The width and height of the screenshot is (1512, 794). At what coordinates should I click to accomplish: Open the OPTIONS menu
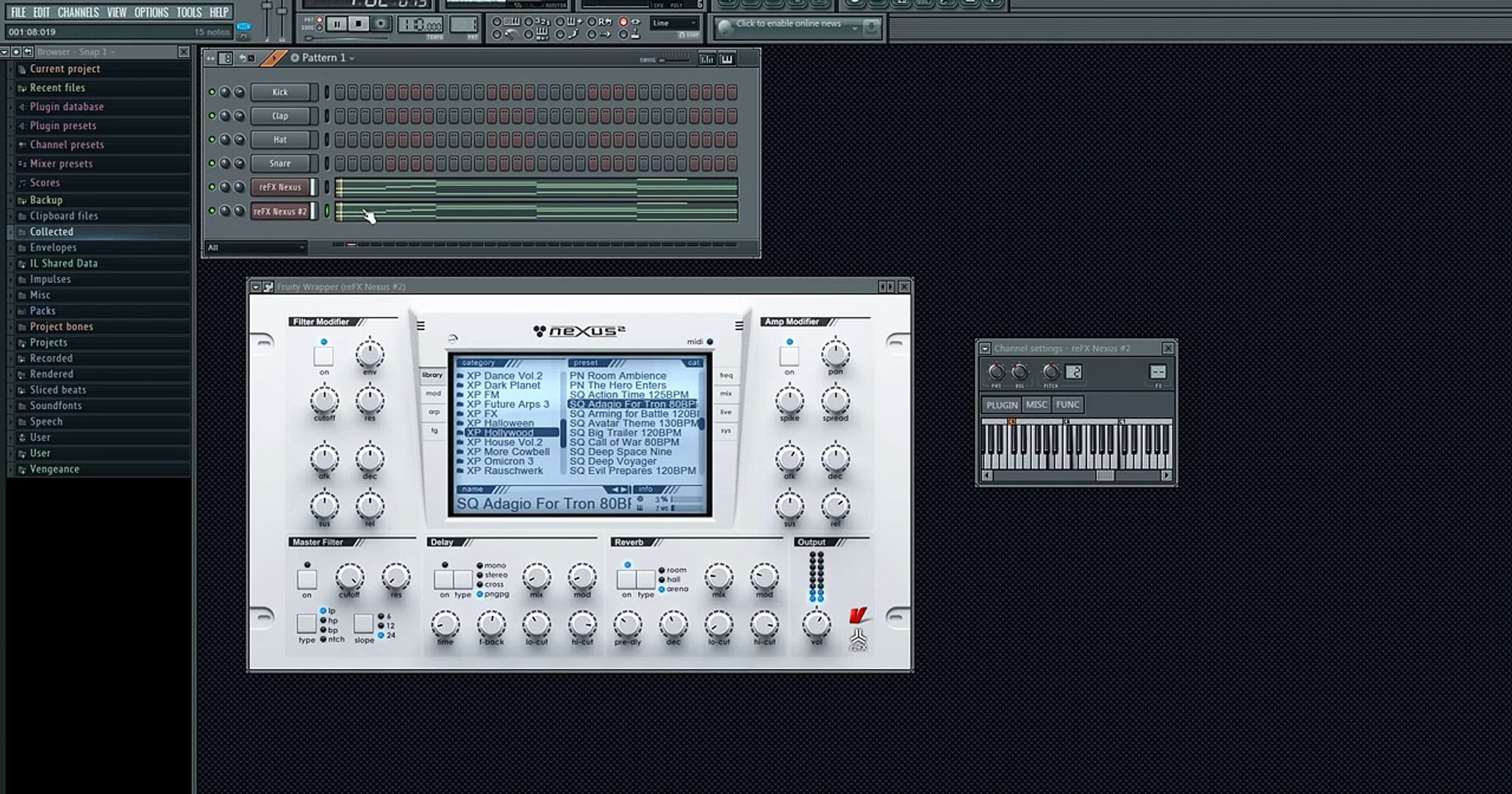[151, 12]
